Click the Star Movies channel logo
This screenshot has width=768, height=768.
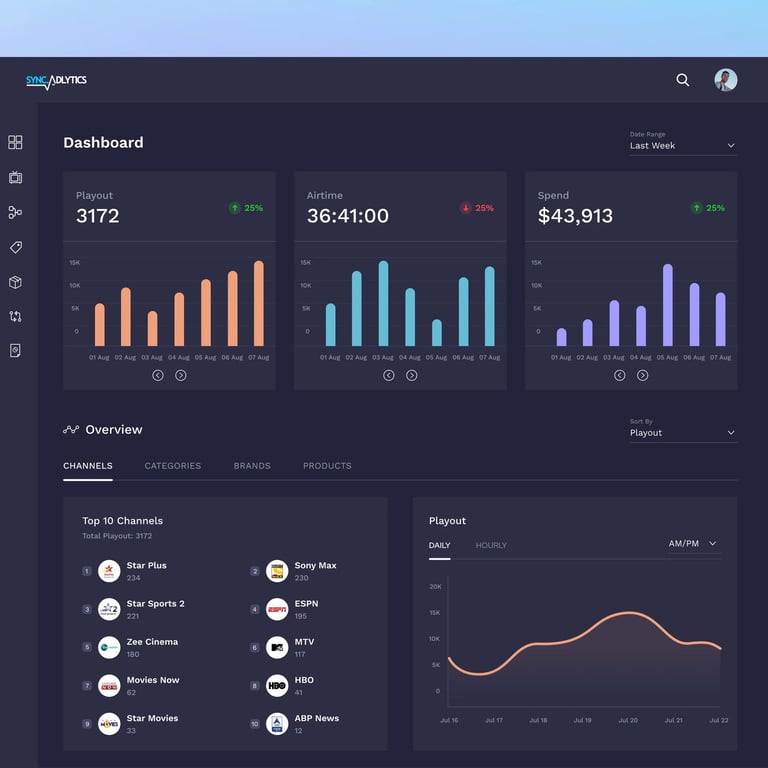click(x=109, y=724)
